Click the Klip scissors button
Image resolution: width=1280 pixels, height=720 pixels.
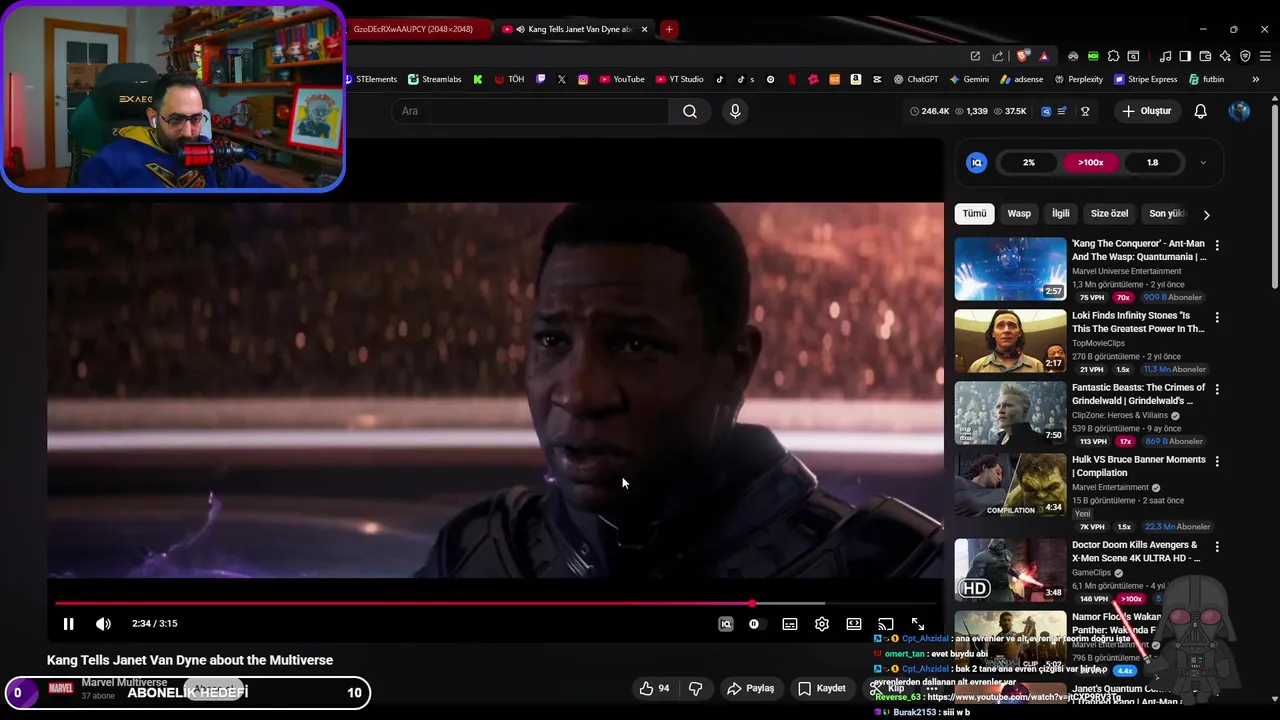coord(886,688)
